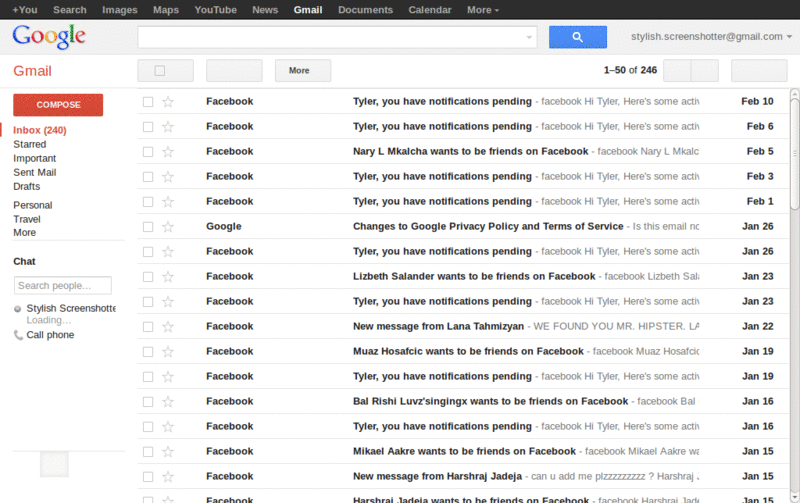Open the More actions button in mail toolbar
Screen dimensions: 800x503
(x=303, y=70)
